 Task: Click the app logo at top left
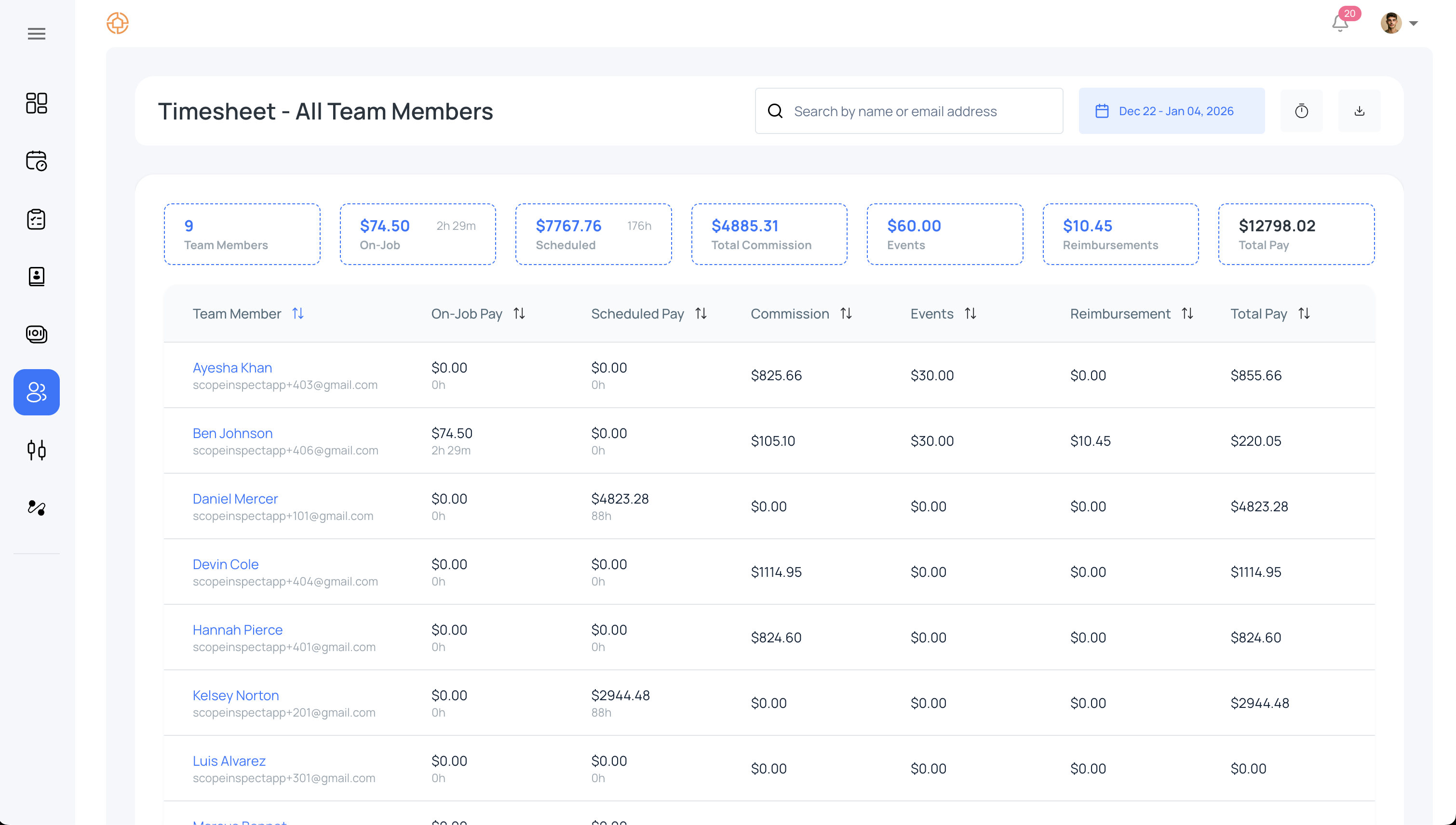pos(117,23)
